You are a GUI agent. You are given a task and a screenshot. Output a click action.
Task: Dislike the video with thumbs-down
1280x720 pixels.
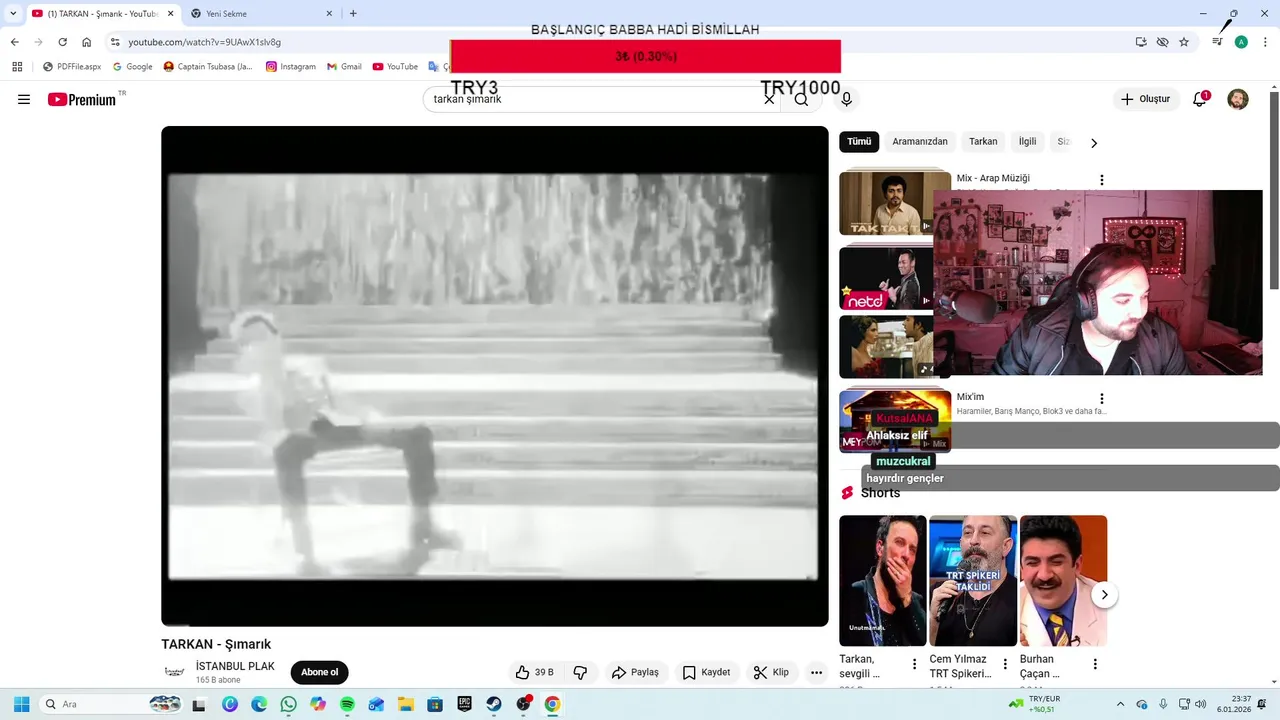[x=580, y=672]
